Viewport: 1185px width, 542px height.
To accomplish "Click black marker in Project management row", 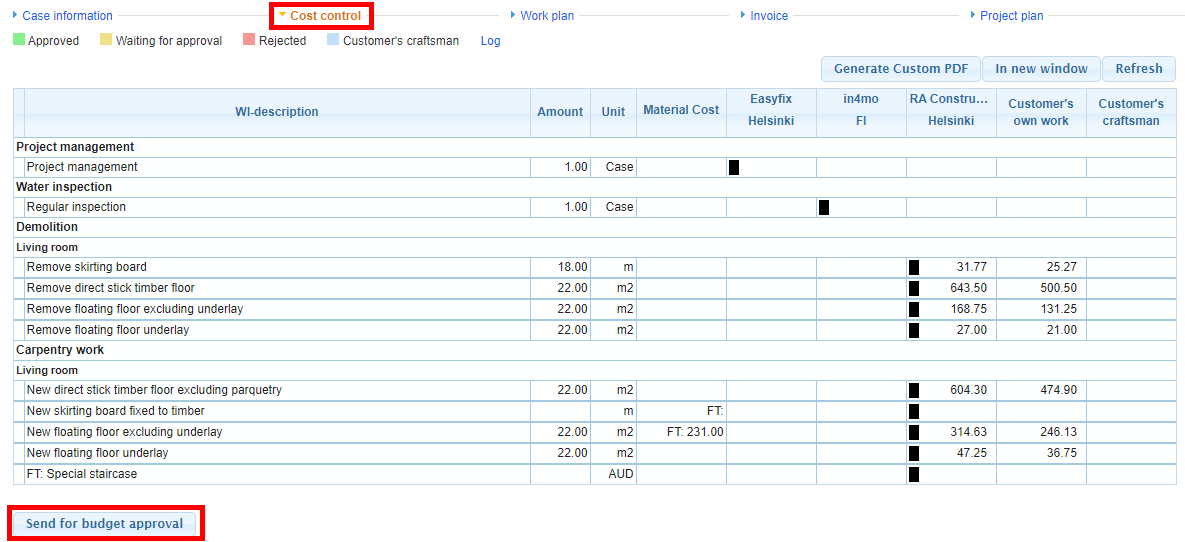I will pos(734,167).
